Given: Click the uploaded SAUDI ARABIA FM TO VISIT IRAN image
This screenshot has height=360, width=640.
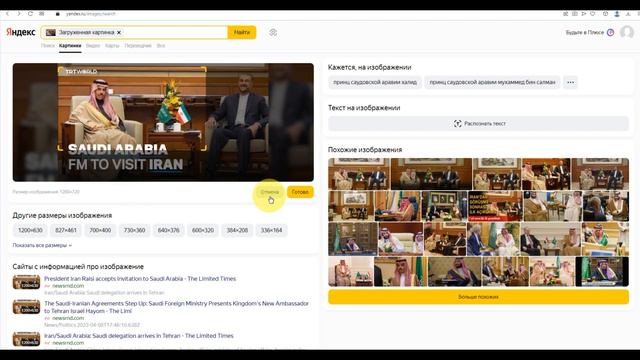Looking at the screenshot, I should [x=163, y=122].
